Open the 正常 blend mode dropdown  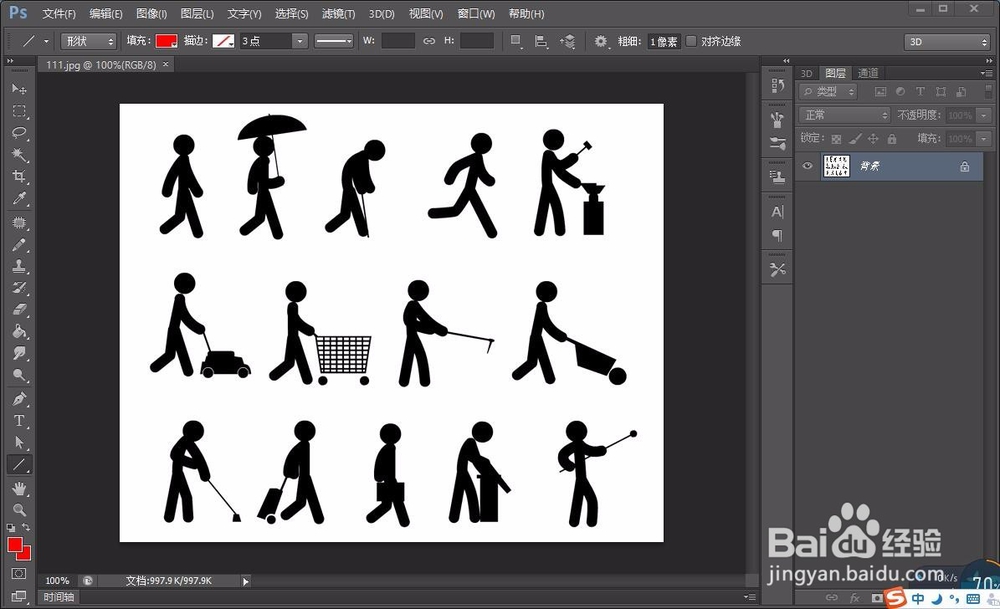click(x=844, y=115)
